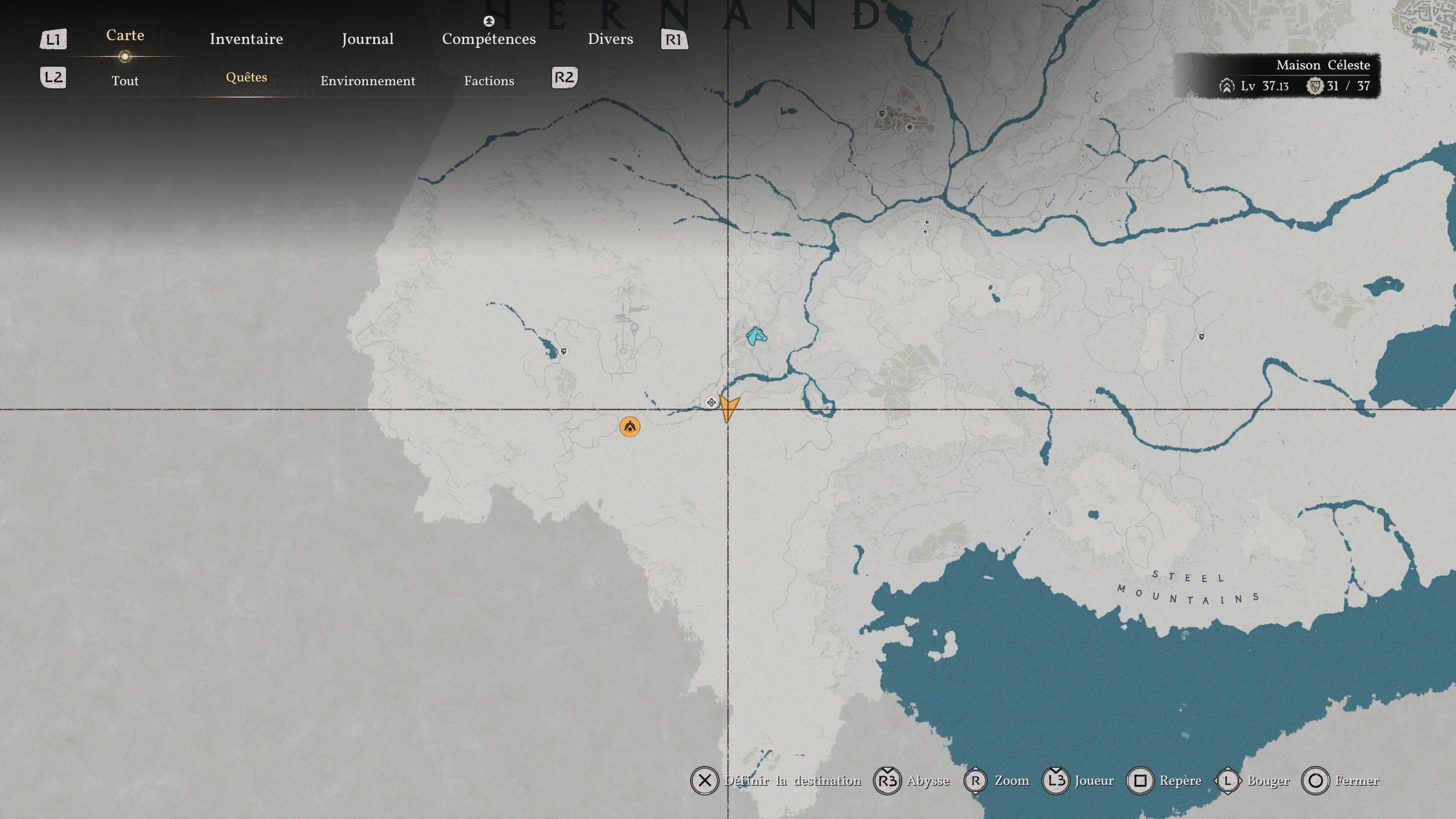The height and width of the screenshot is (819, 1456).
Task: Click the upgrade arrow badge above Compétences
Action: pos(489,22)
